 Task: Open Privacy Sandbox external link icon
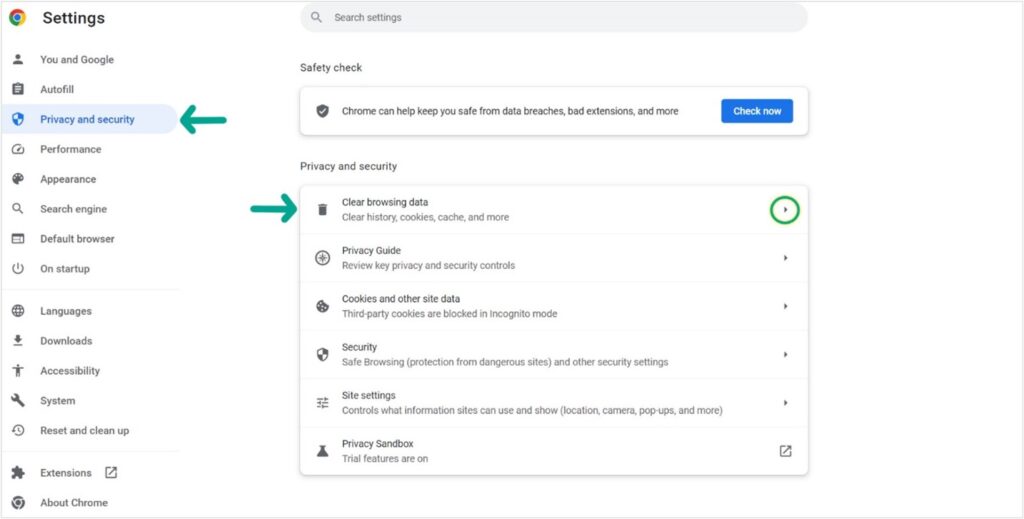786,451
